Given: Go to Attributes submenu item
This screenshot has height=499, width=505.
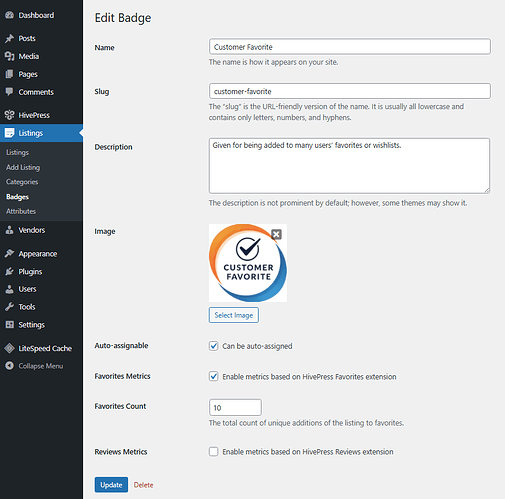Looking at the screenshot, I should pyautogui.click(x=21, y=211).
